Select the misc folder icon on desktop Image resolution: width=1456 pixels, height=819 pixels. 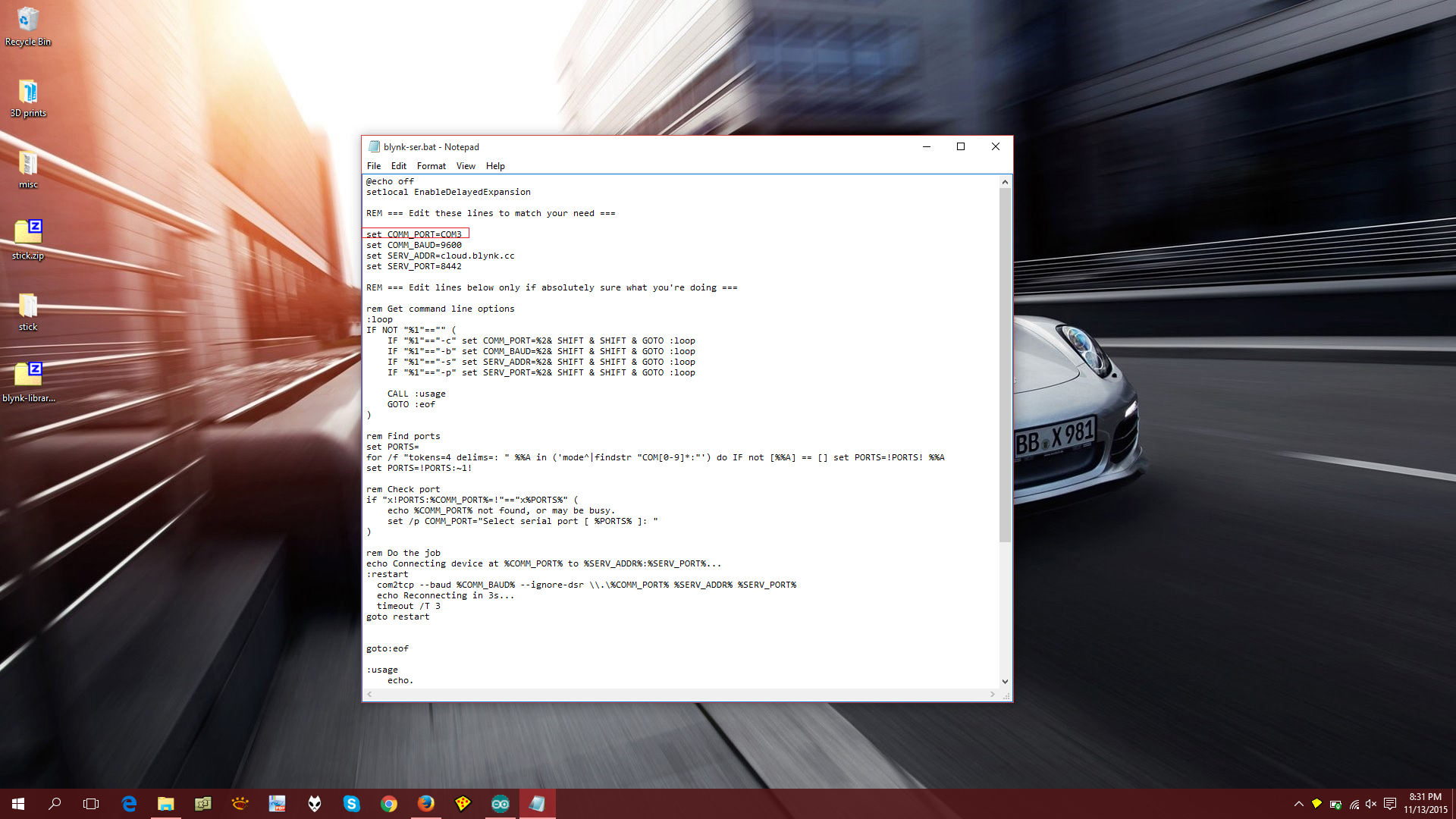pyautogui.click(x=28, y=170)
